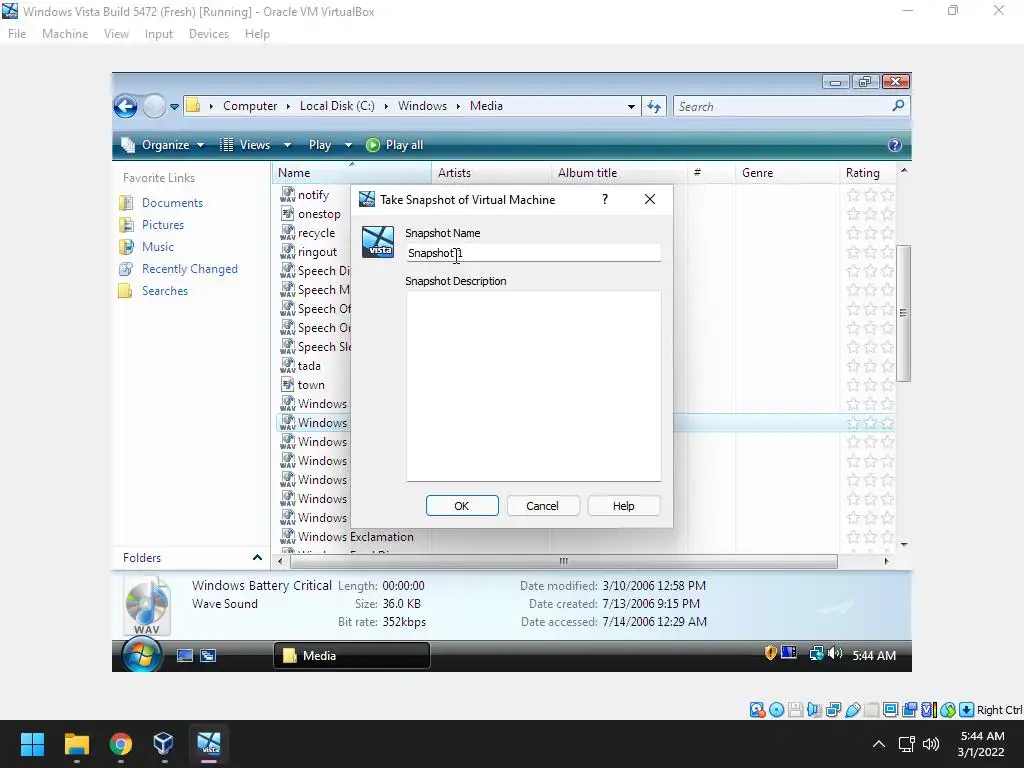
Task: Click Show Desktop in Vista quick launch
Action: tap(185, 656)
